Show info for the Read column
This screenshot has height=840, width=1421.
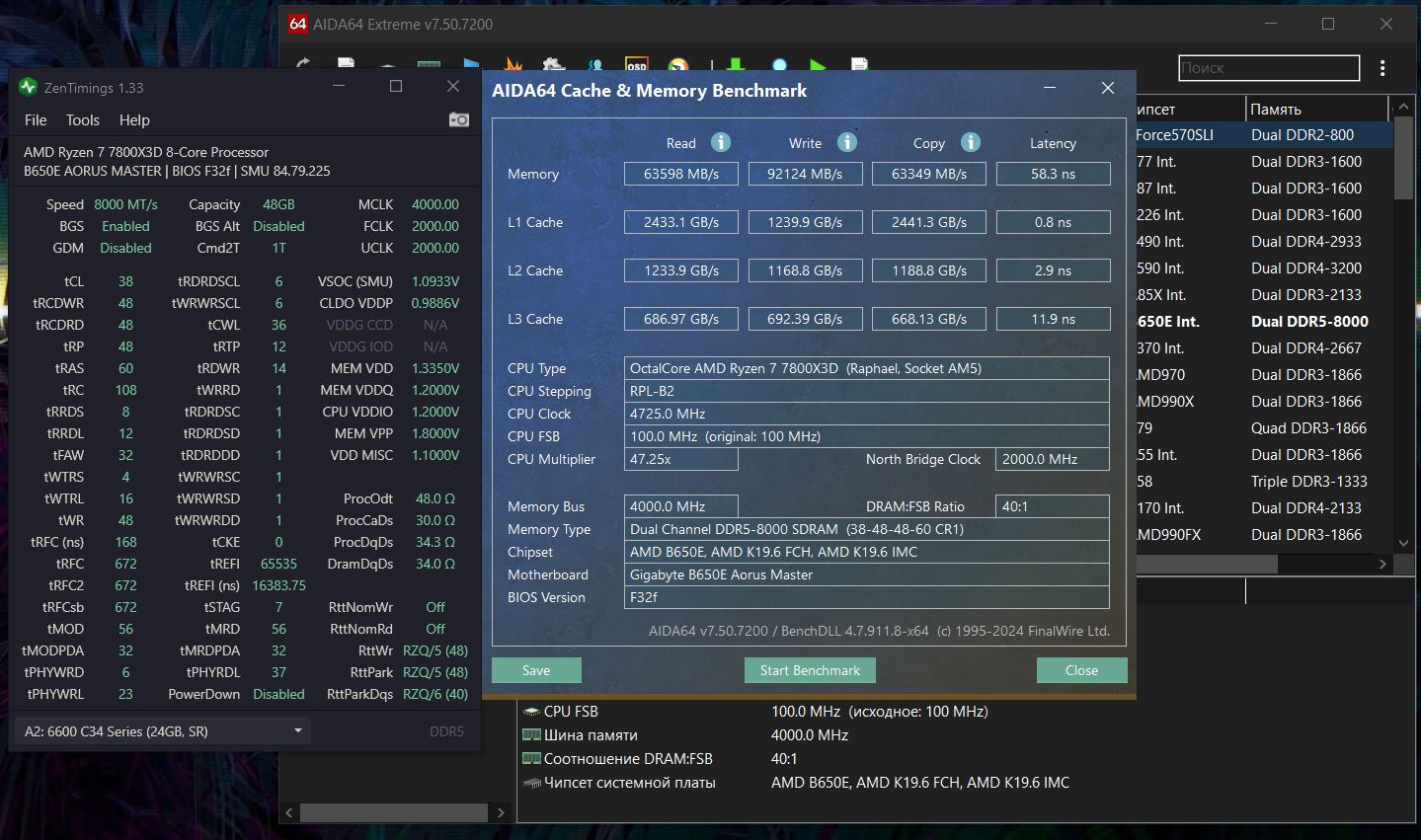click(x=721, y=142)
